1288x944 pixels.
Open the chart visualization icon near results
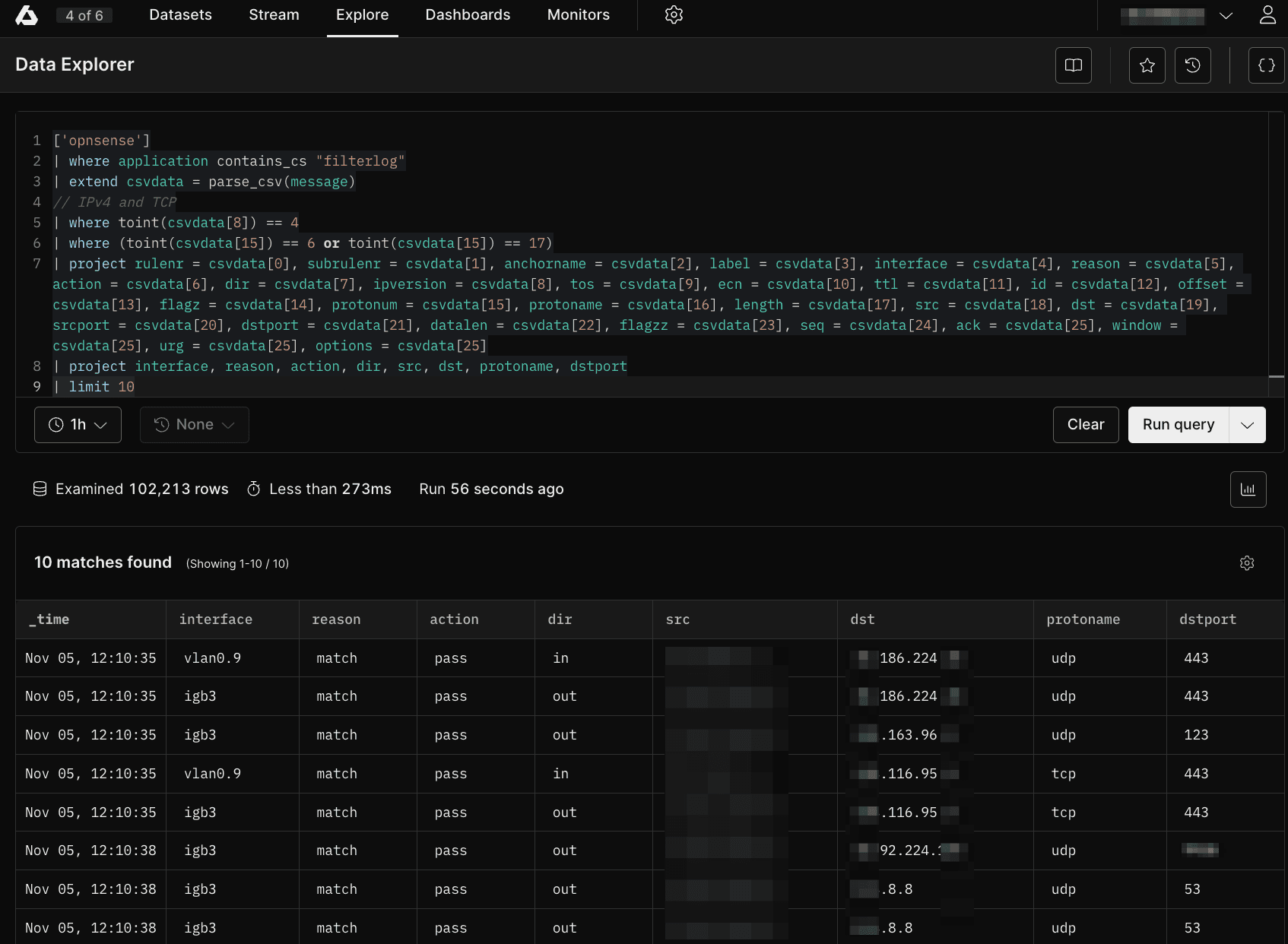(1248, 489)
